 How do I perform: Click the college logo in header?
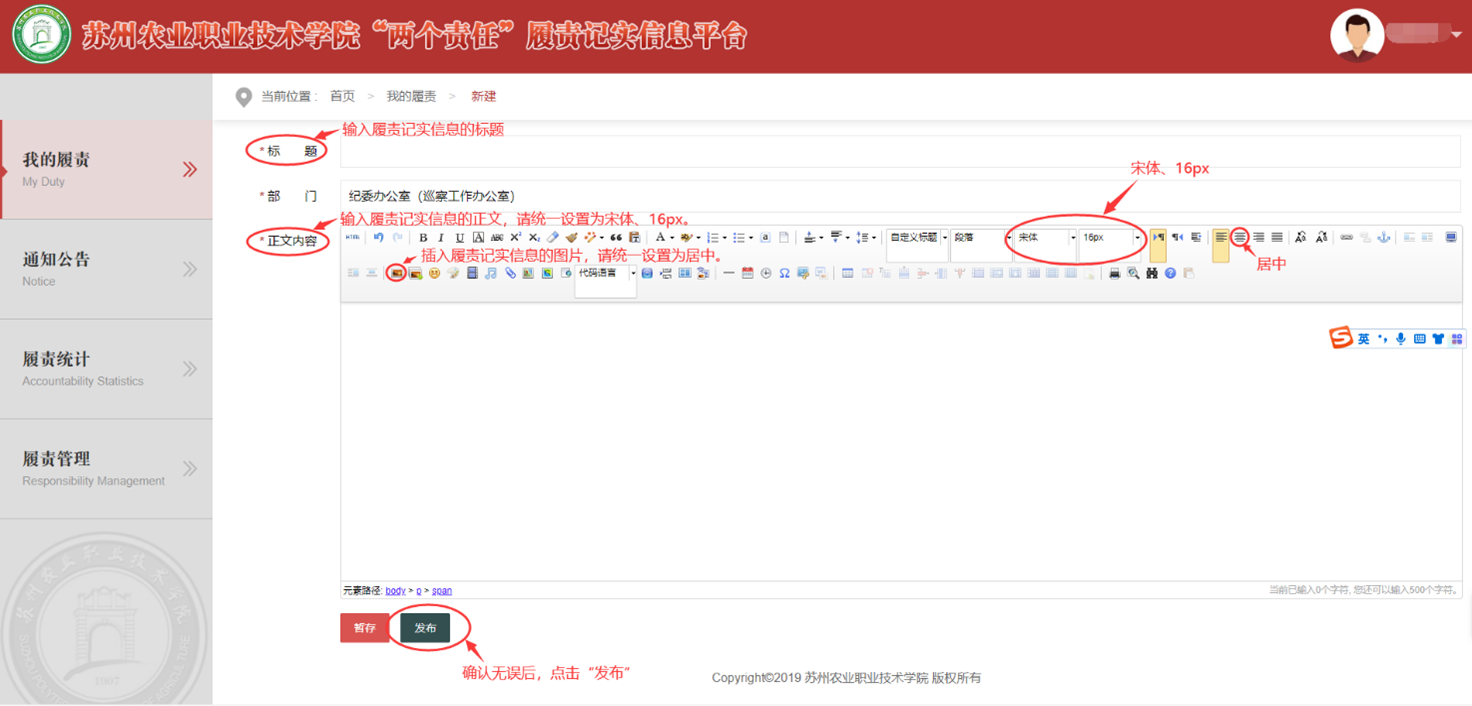pos(41,35)
